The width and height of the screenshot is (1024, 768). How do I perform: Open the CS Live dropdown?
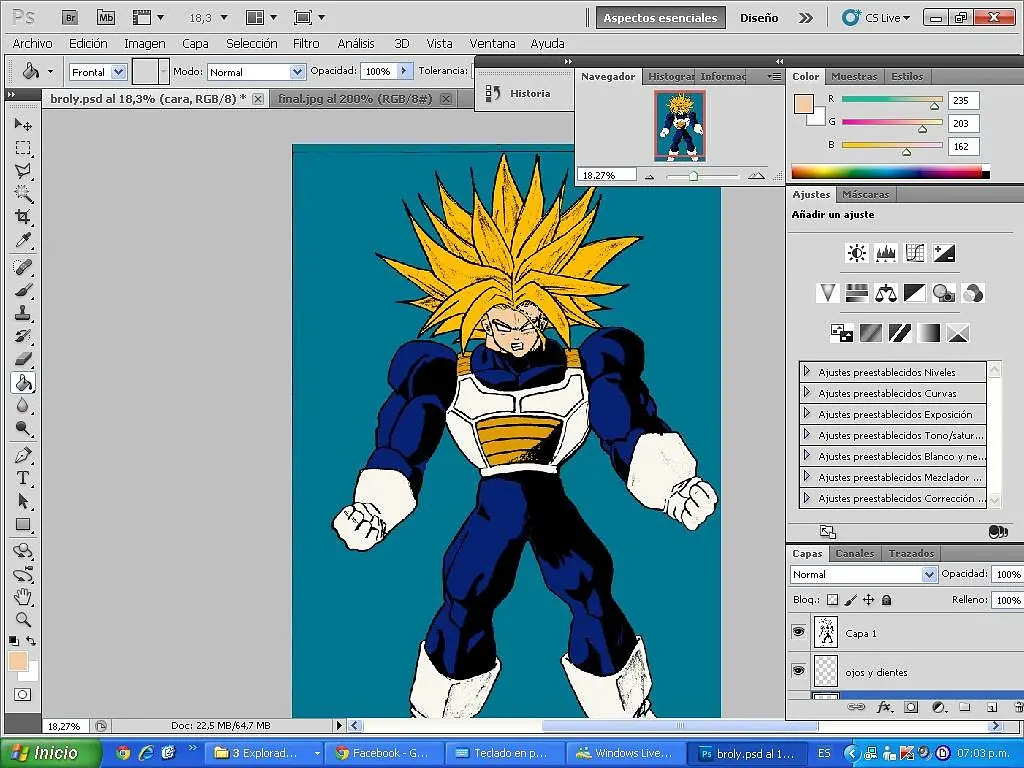tap(877, 18)
